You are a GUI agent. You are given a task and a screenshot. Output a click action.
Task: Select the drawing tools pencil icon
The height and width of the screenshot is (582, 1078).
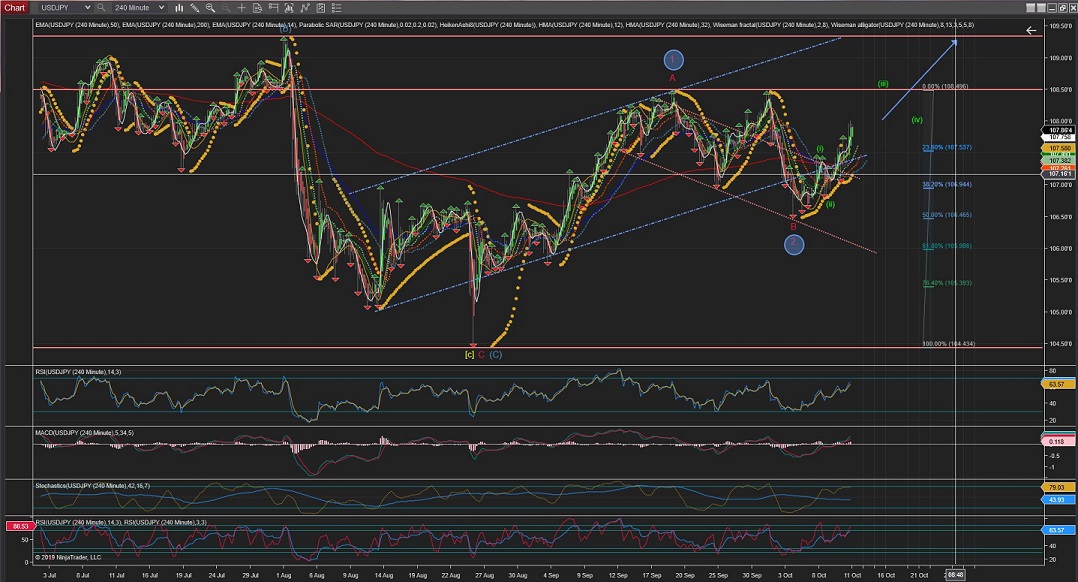click(195, 7)
